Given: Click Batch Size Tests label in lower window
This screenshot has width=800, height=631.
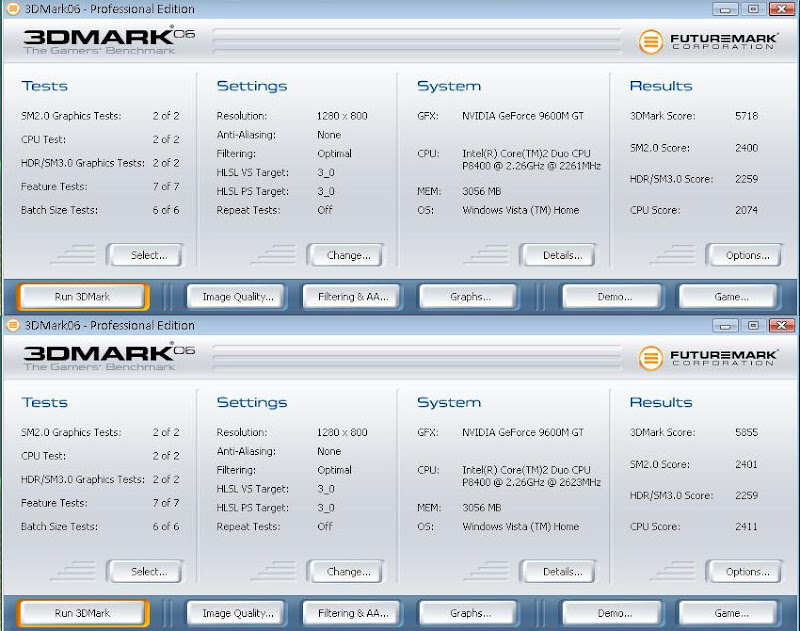Looking at the screenshot, I should (x=59, y=526).
